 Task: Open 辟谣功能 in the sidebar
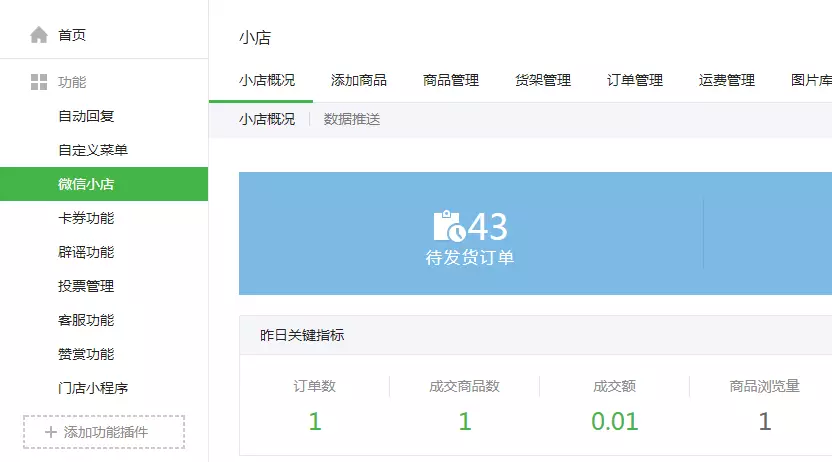[86, 252]
